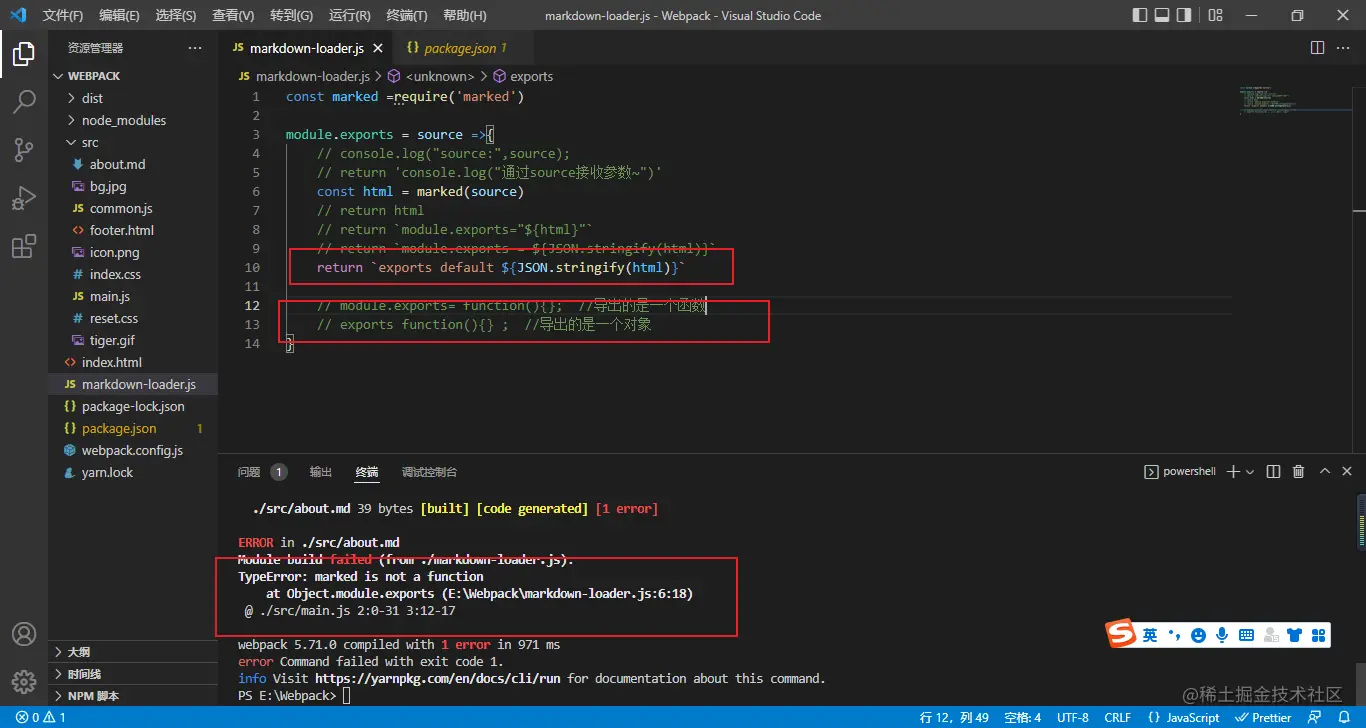Click Sogou input method S logo
Screen dimensions: 1366x728
1122,634
